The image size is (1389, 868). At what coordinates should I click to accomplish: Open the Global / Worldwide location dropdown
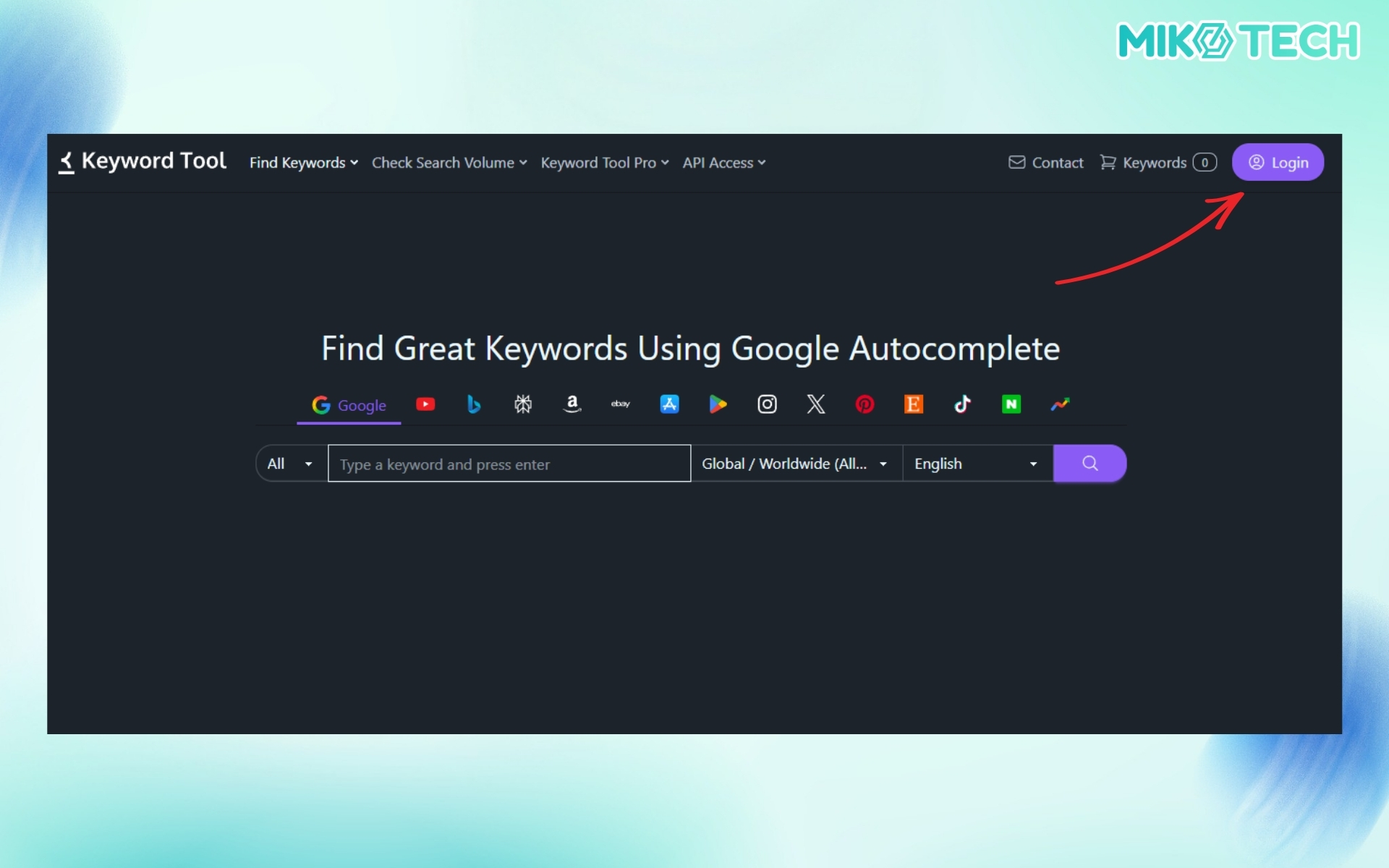795,464
